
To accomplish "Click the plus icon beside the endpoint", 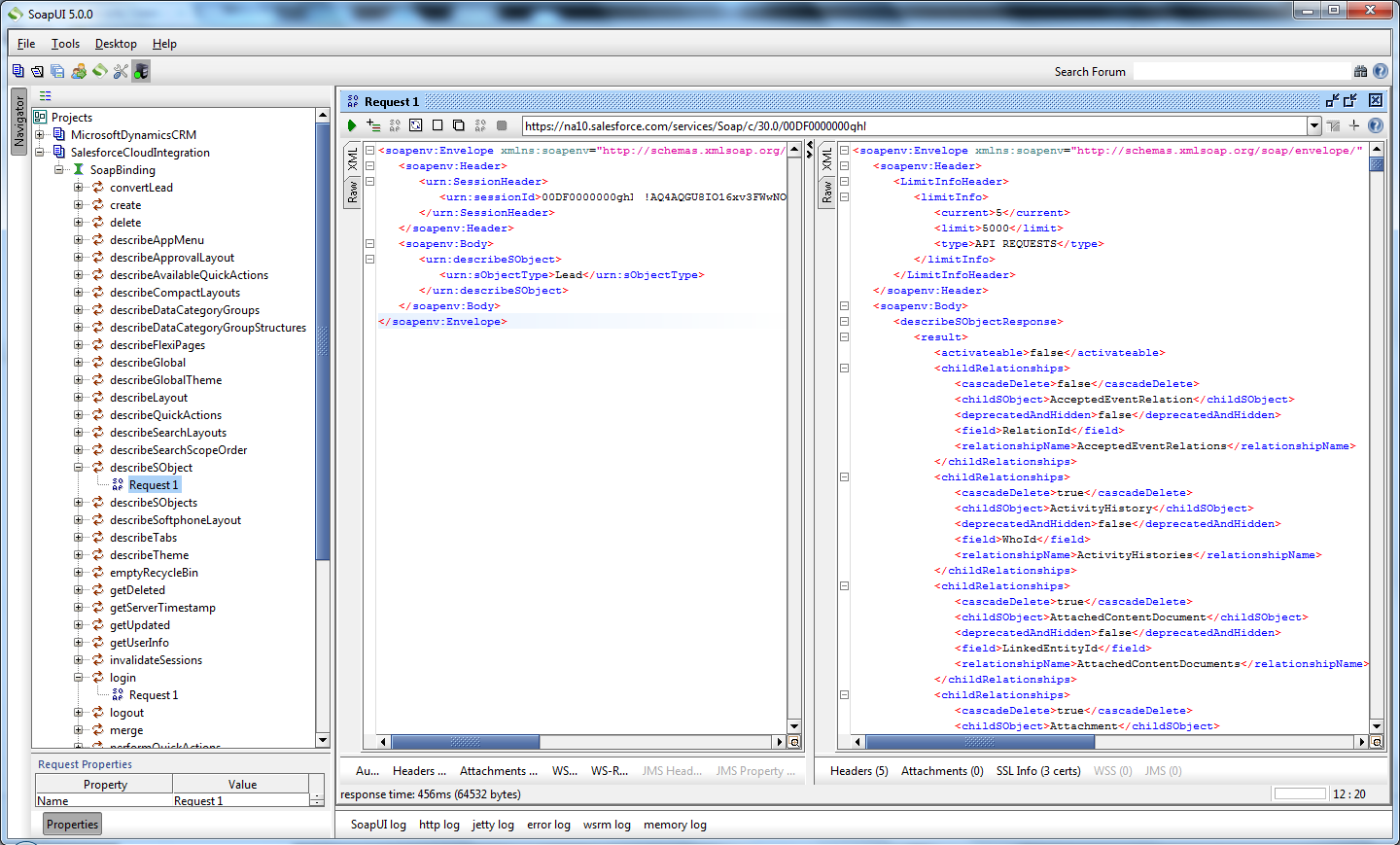I will pyautogui.click(x=1353, y=125).
